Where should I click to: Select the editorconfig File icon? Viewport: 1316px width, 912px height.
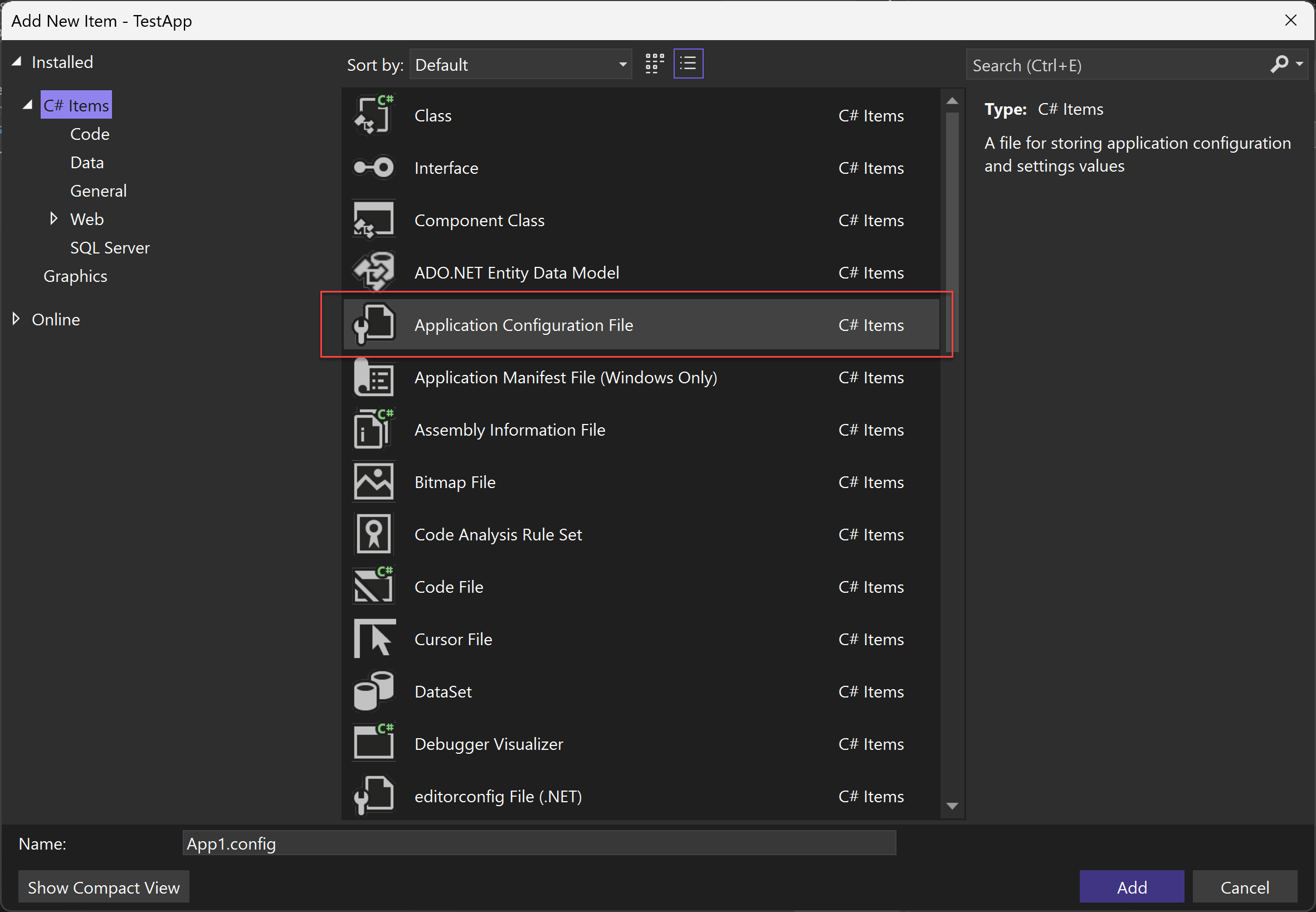point(375,795)
